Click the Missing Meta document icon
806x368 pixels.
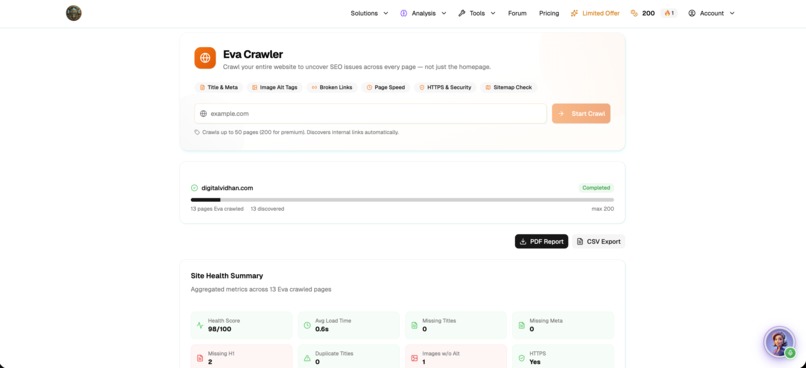521,325
